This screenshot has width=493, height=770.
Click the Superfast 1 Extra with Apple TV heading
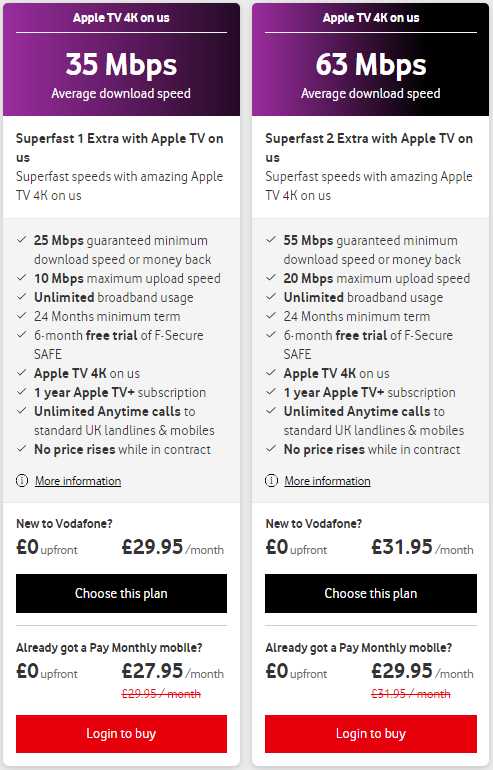click(119, 148)
